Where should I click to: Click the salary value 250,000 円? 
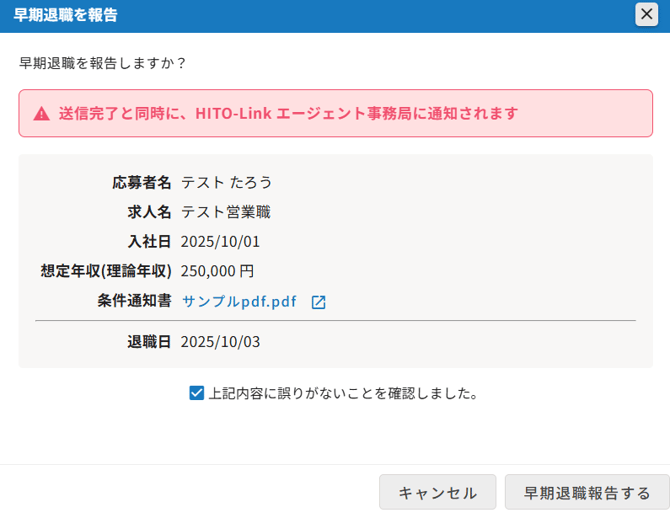pyautogui.click(x=217, y=271)
